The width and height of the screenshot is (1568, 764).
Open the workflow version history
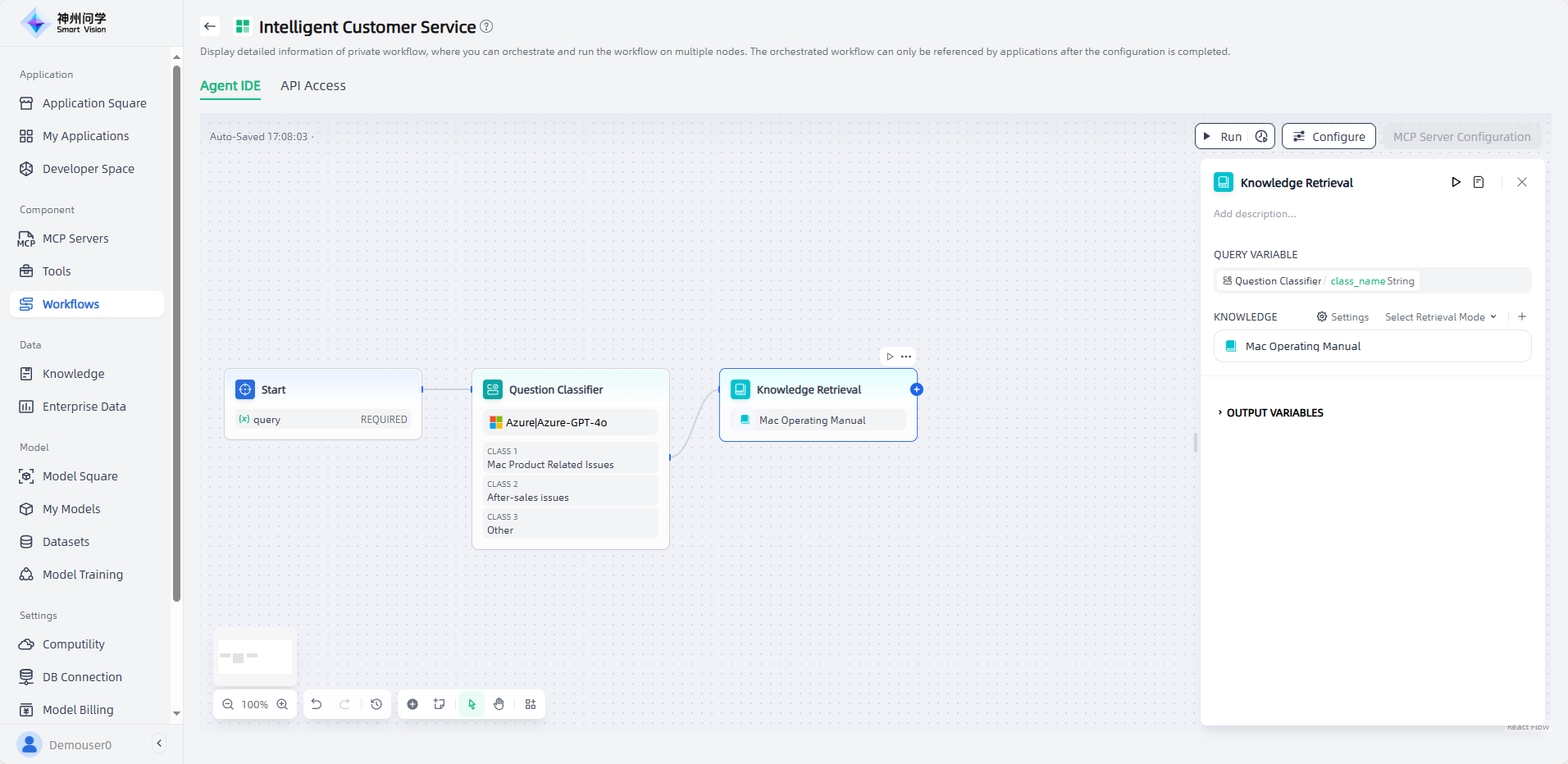(x=376, y=704)
